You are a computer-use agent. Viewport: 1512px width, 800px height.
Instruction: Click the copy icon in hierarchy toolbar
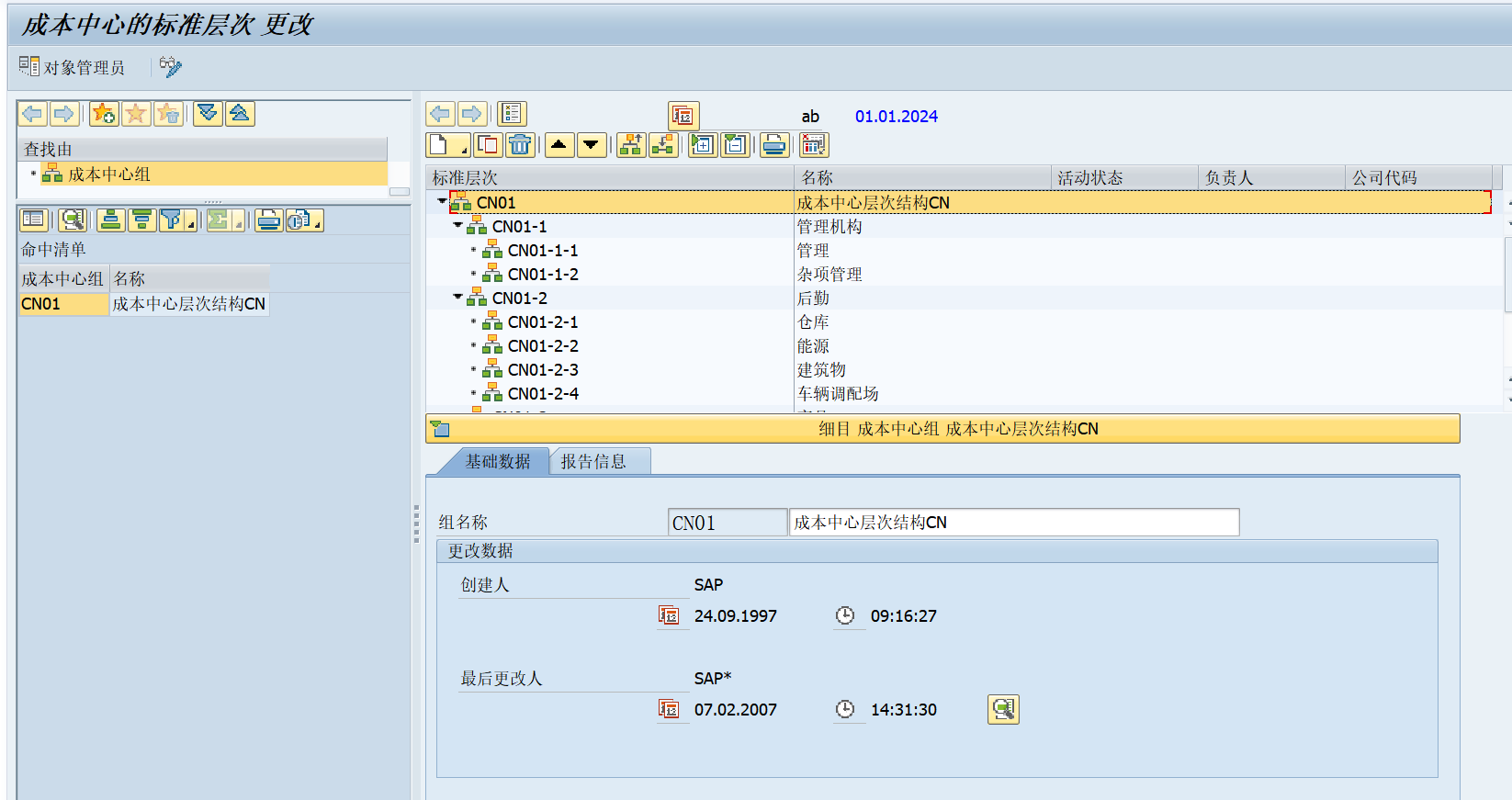tap(488, 145)
